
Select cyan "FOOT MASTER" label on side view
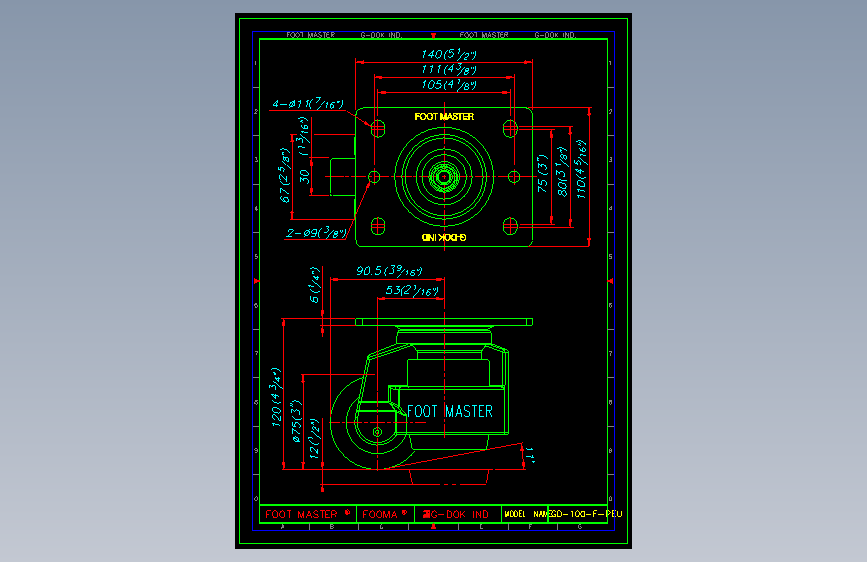tap(450, 411)
